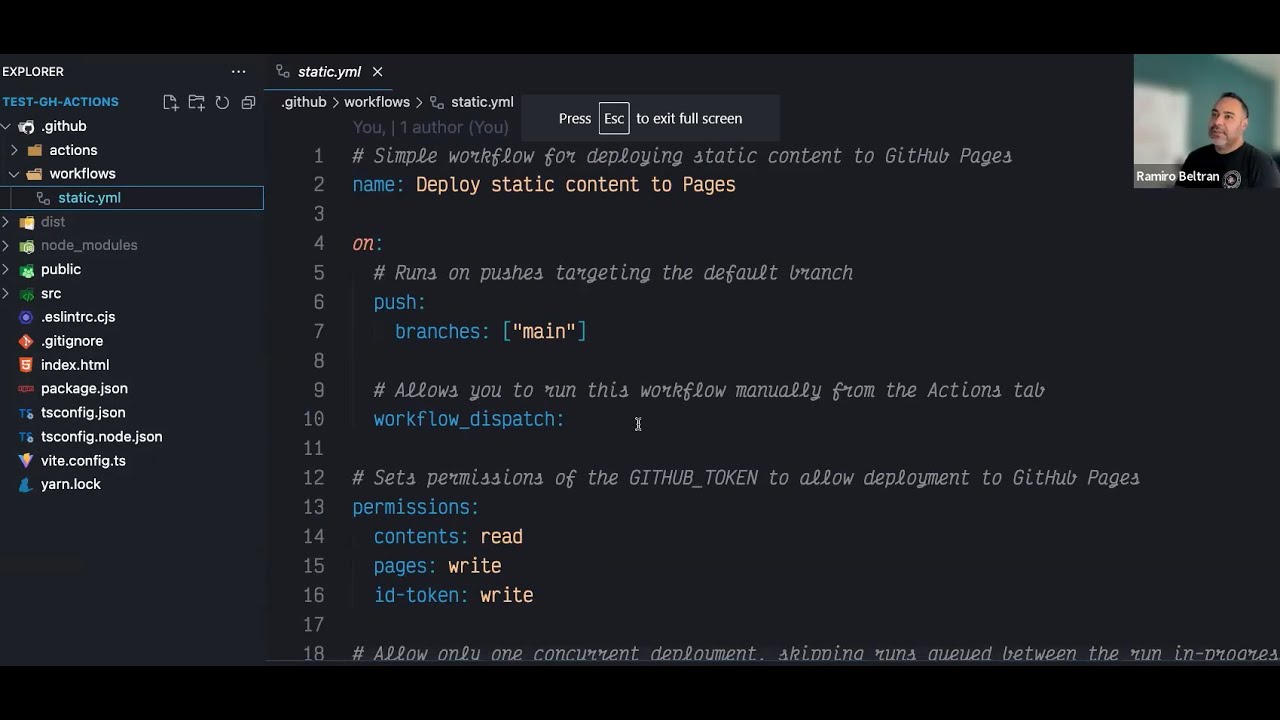Viewport: 1280px width, 720px height.
Task: Close the static.yml editor tab
Action: click(377, 72)
